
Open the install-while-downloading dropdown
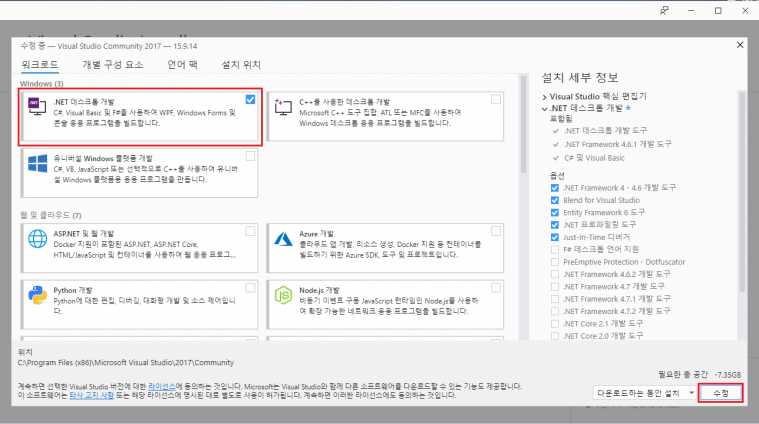click(645, 393)
